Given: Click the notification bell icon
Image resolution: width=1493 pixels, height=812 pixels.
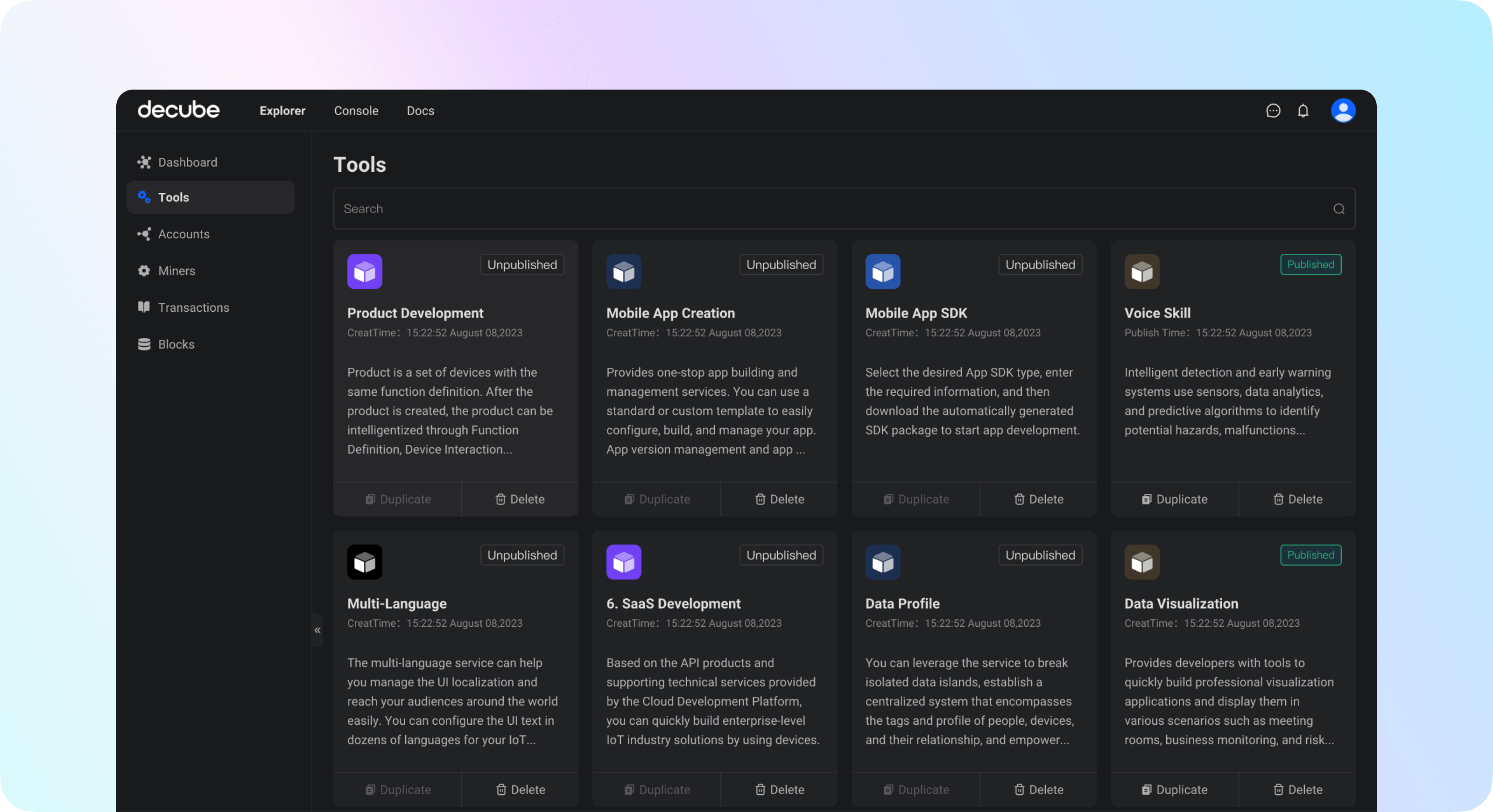Looking at the screenshot, I should 1303,110.
